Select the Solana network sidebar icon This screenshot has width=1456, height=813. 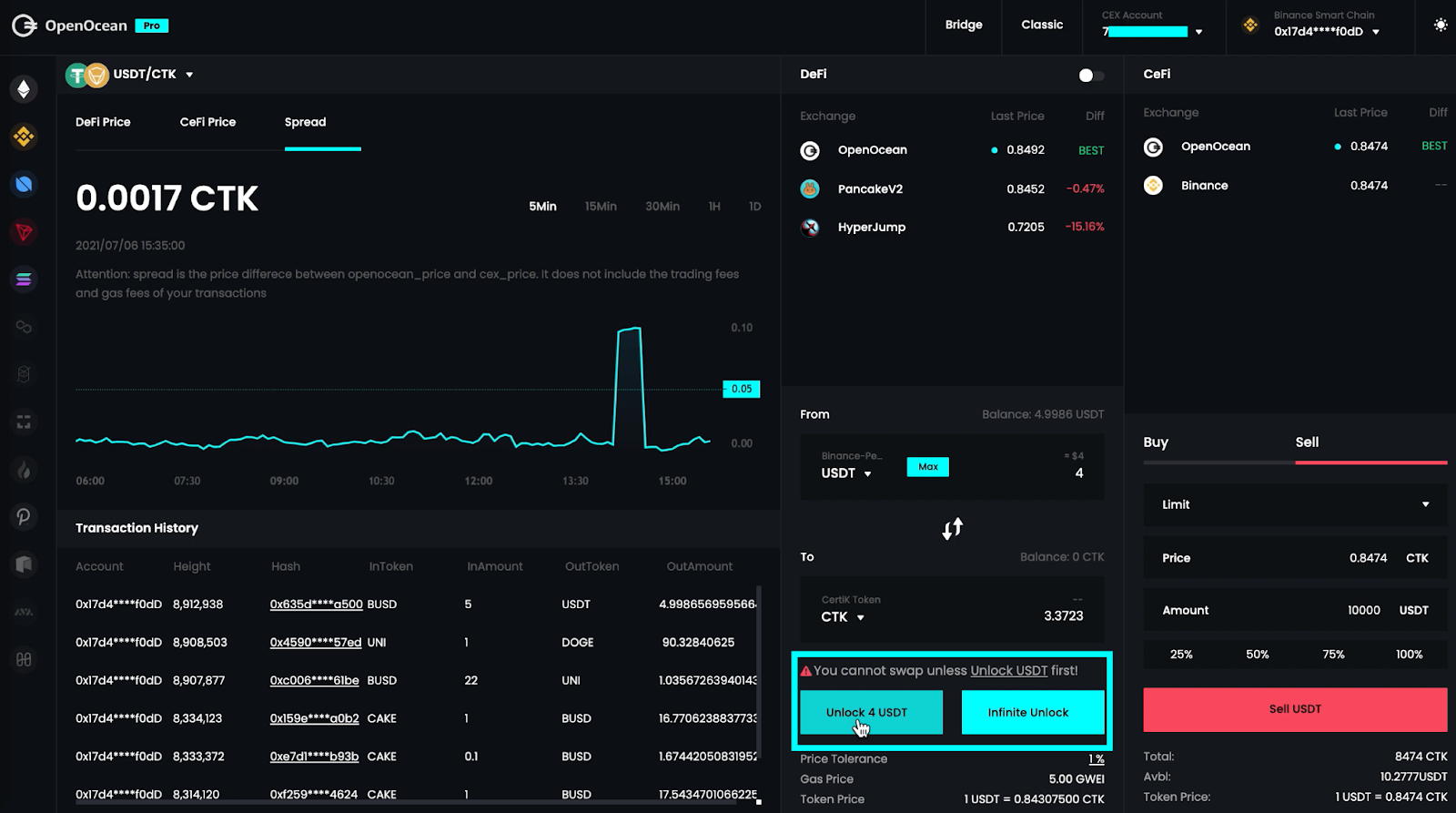(24, 279)
